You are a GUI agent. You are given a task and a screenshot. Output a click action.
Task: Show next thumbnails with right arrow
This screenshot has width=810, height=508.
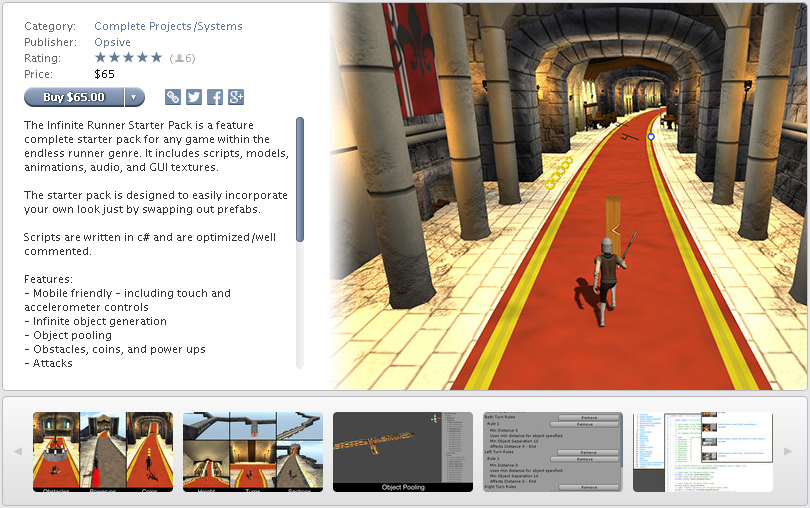click(x=788, y=451)
